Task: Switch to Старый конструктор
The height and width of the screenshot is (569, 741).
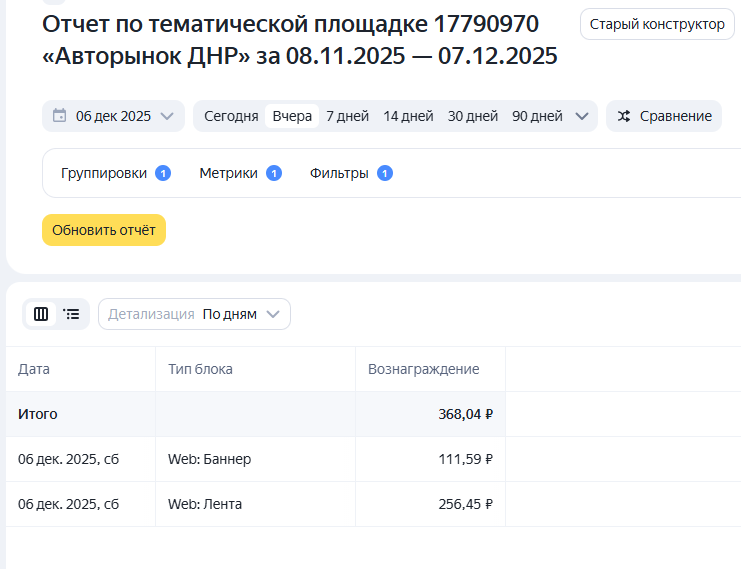Action: coord(656,24)
